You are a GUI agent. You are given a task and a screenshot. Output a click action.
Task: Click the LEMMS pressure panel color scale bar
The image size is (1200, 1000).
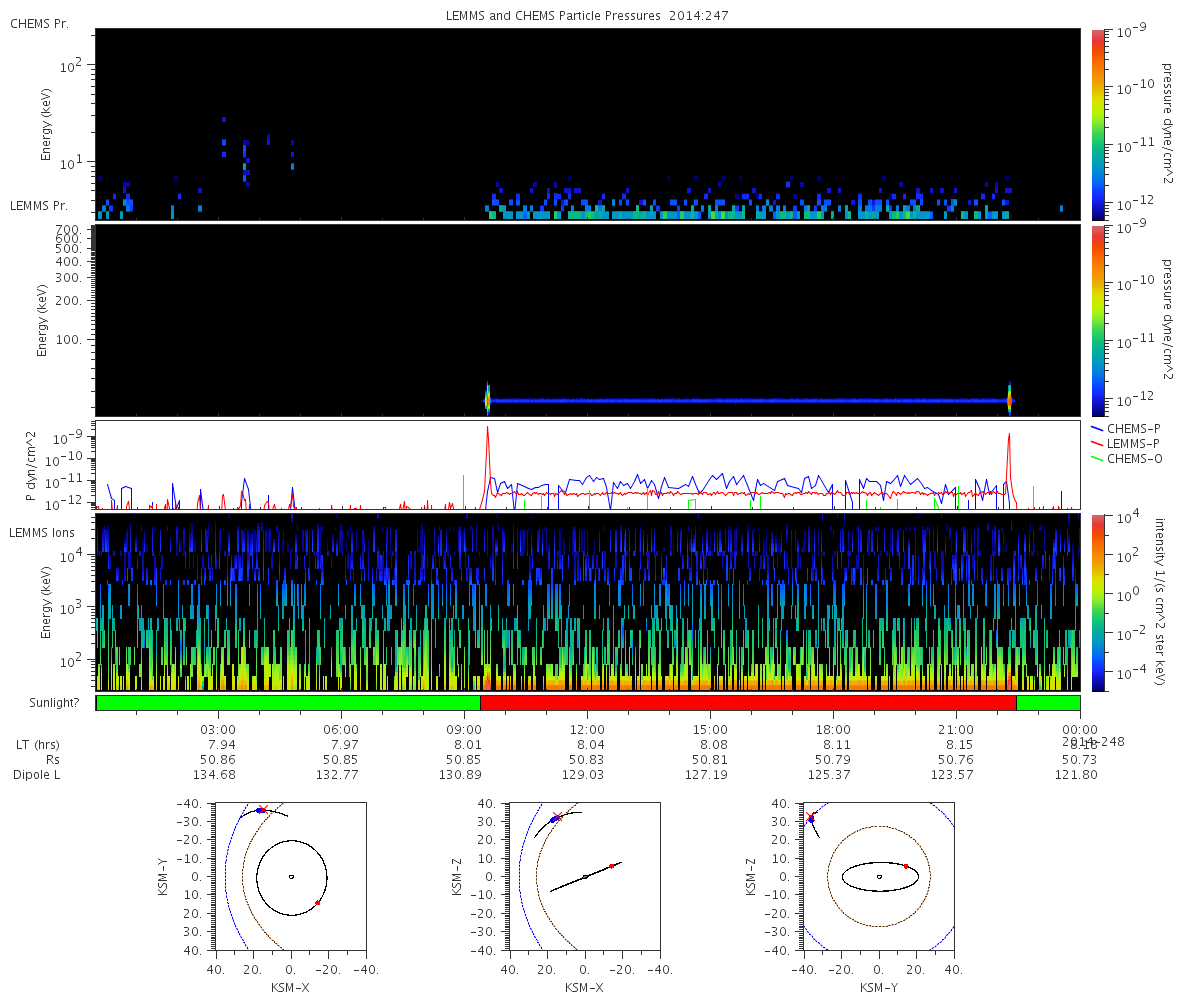point(1098,320)
